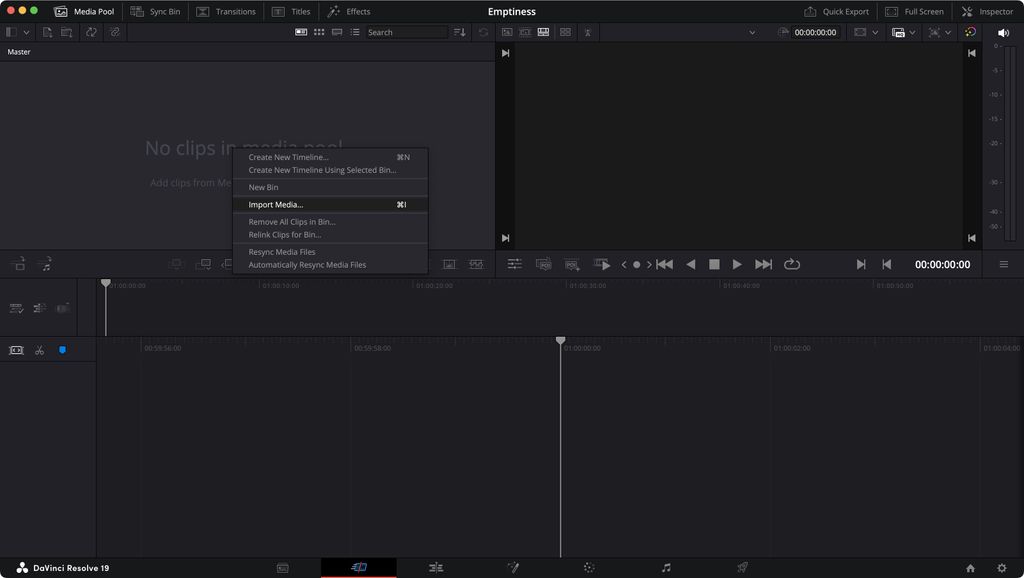Select New Bin in the context menu
1024x578 pixels.
click(263, 187)
